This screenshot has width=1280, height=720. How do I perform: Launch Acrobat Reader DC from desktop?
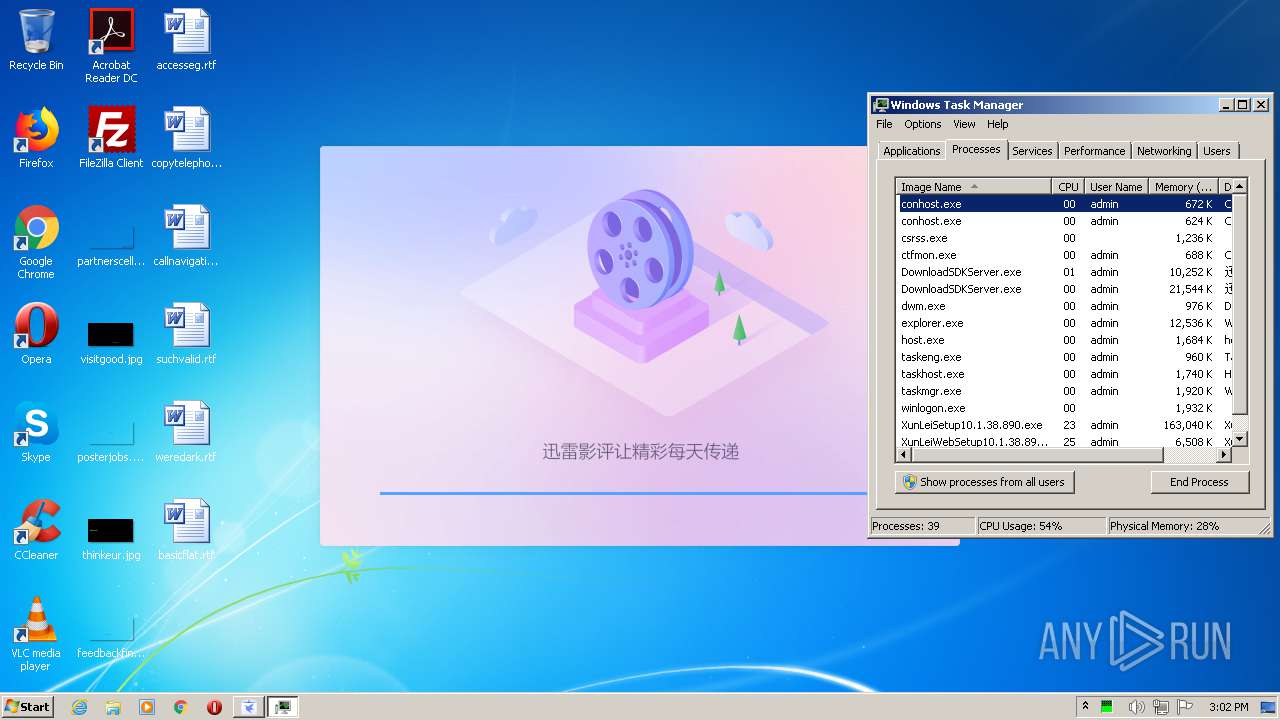(x=111, y=46)
